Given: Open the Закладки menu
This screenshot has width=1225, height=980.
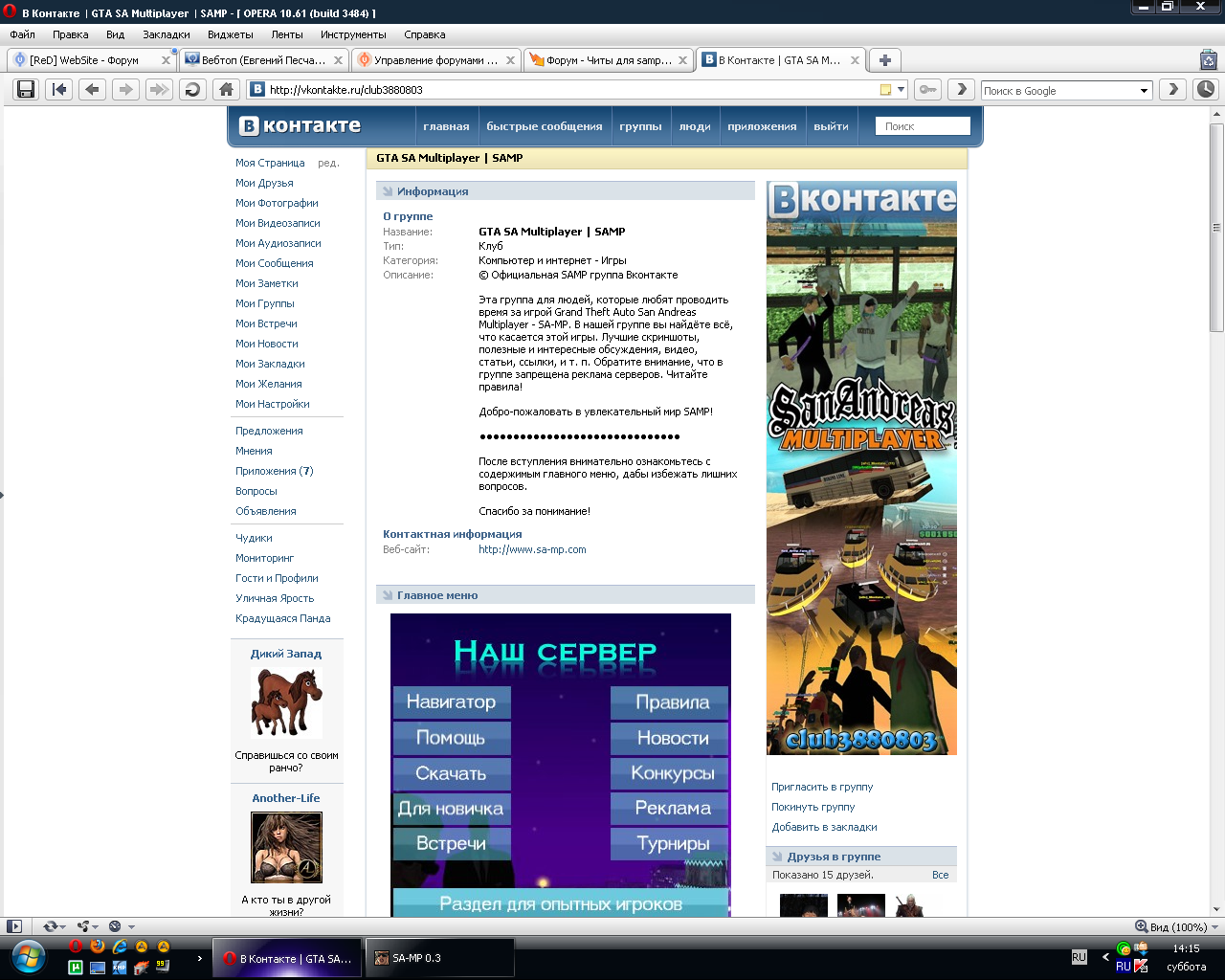Looking at the screenshot, I should [167, 34].
